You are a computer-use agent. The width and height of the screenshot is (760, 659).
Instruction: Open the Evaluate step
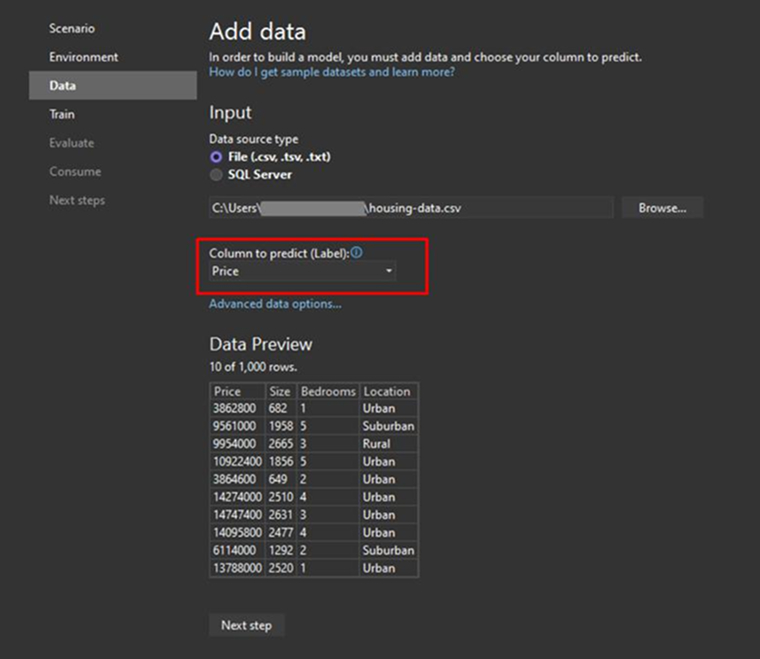coord(72,143)
